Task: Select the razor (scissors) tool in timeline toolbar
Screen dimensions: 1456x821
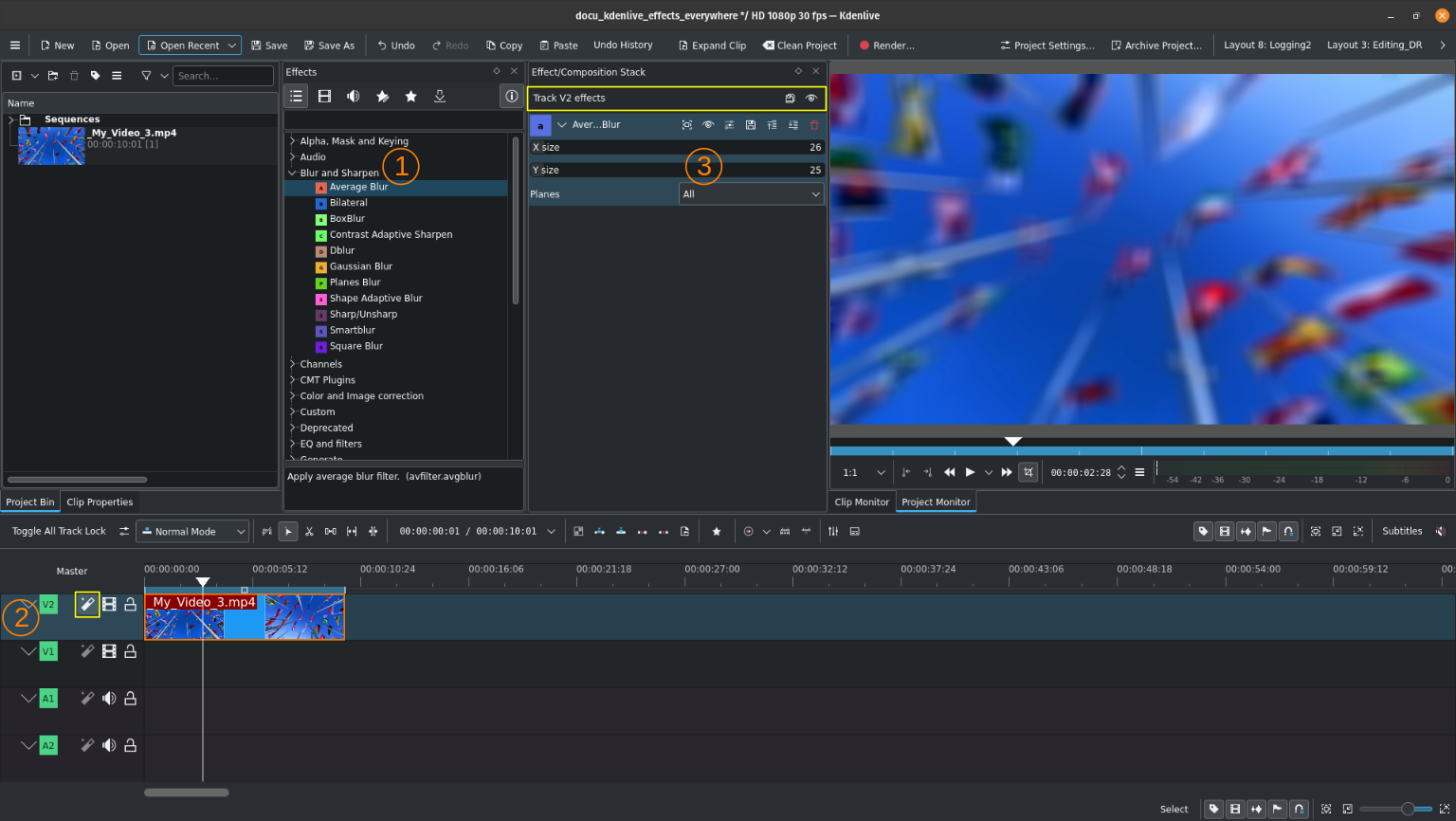Action: point(309,532)
